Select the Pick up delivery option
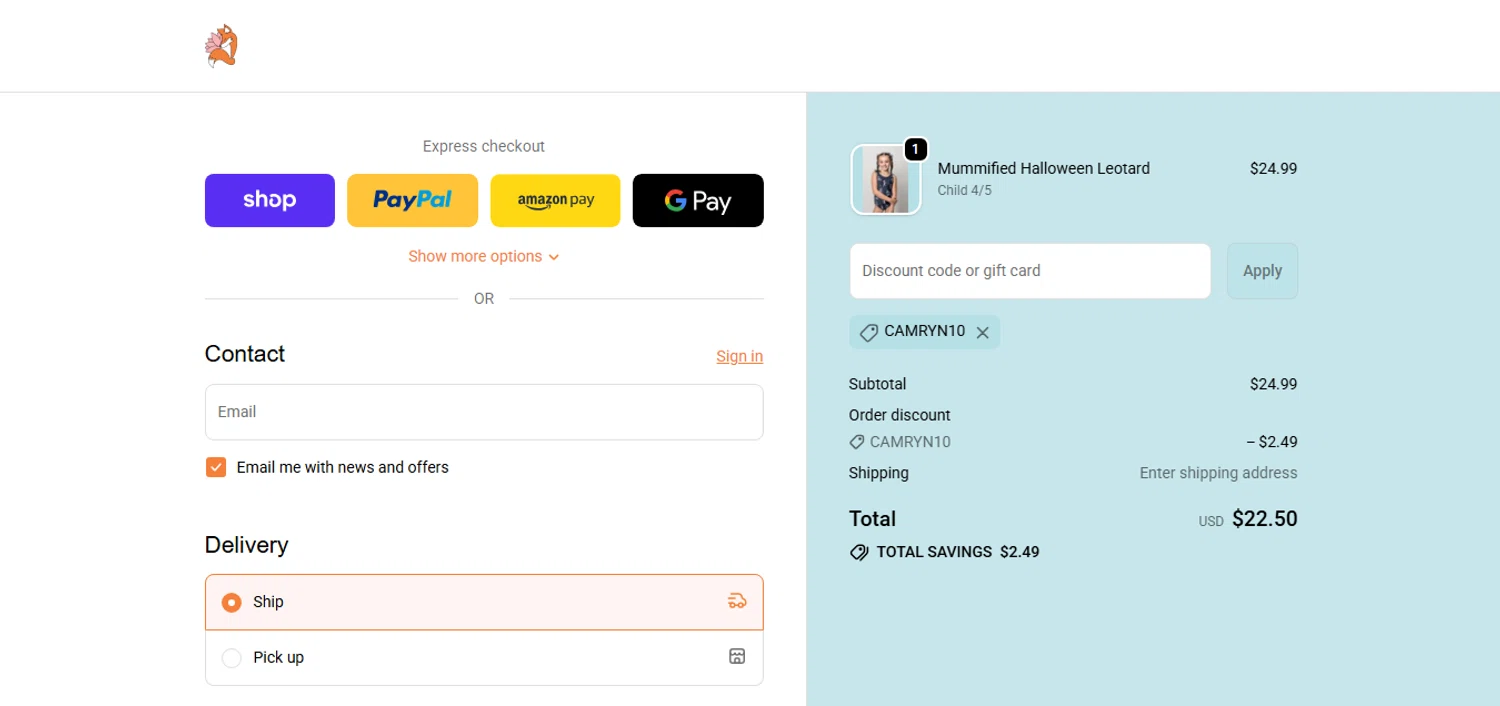 (x=484, y=657)
